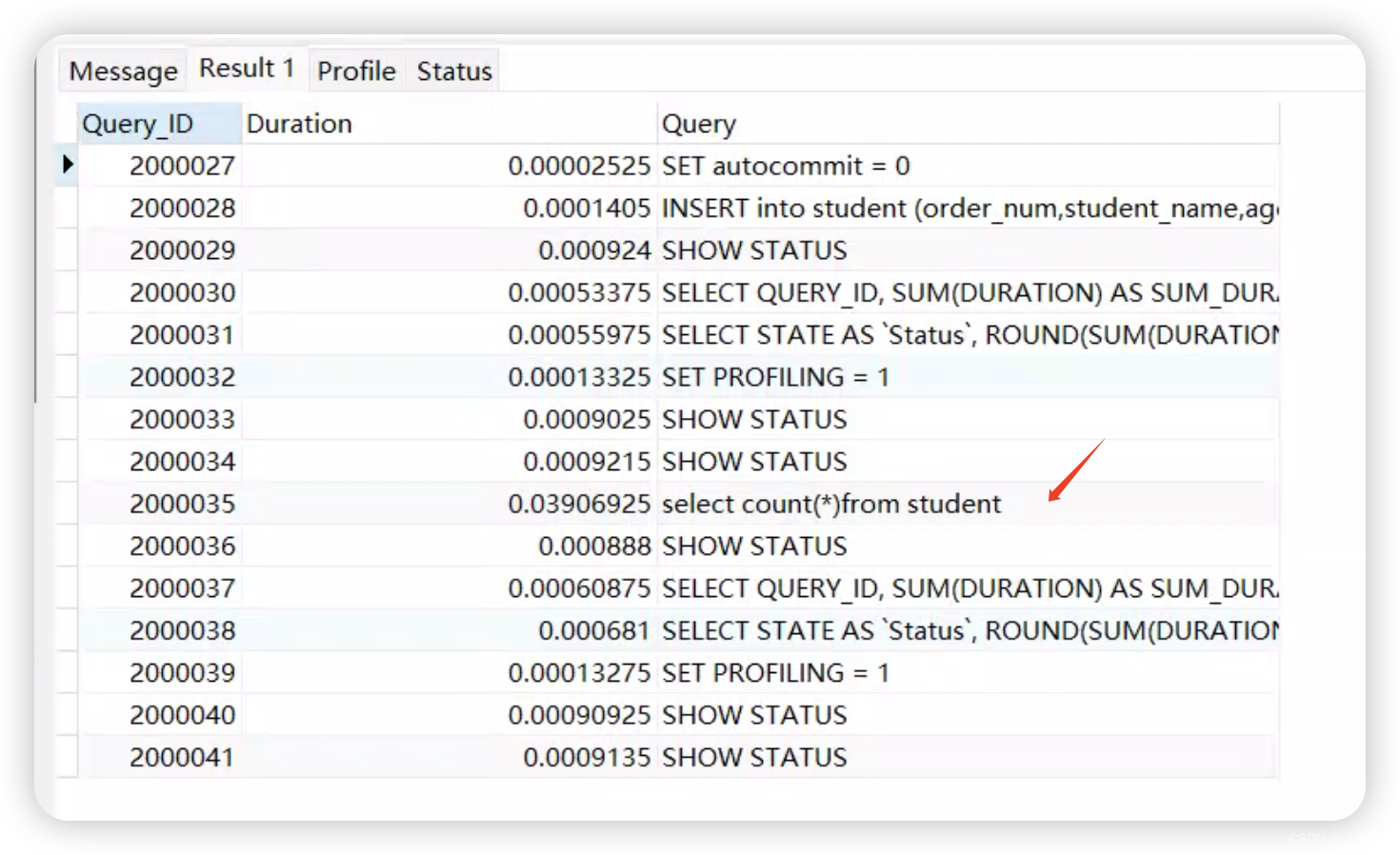Click duration value 0.00090925
Screen dimensions: 1400x855
[x=578, y=715]
